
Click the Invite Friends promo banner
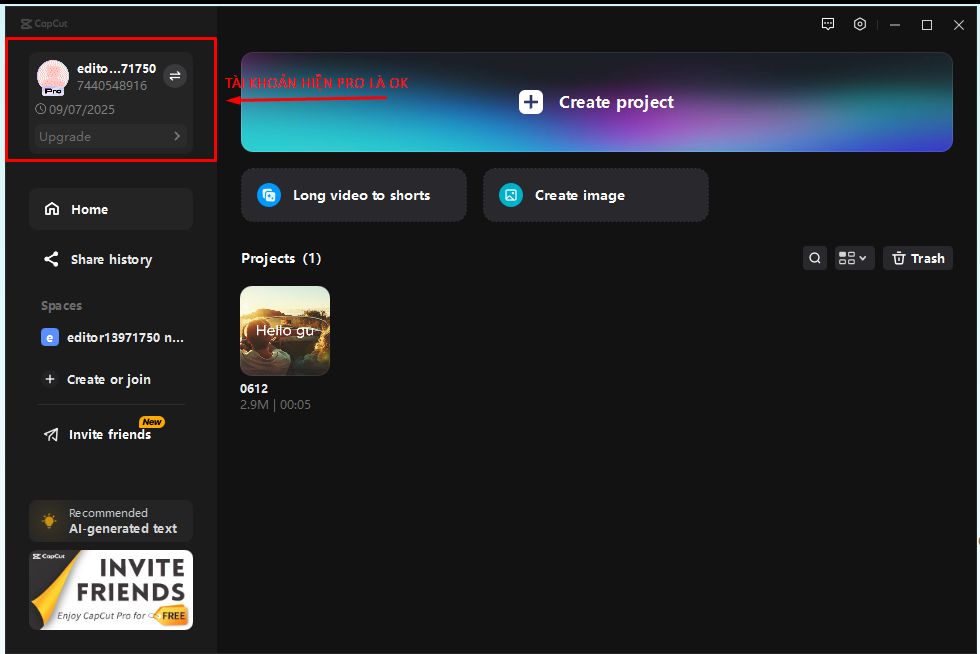(x=111, y=590)
